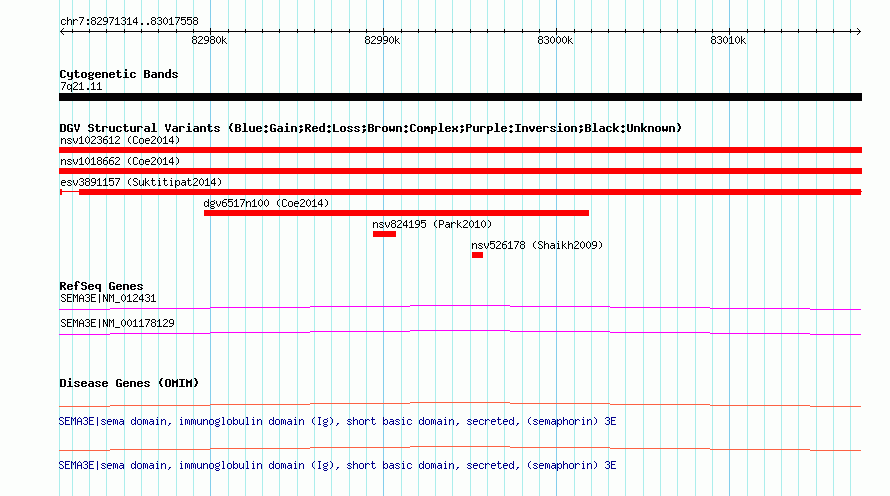Select the nsv1018662 red loss bar
The width and height of the screenshot is (890, 496).
point(460,171)
